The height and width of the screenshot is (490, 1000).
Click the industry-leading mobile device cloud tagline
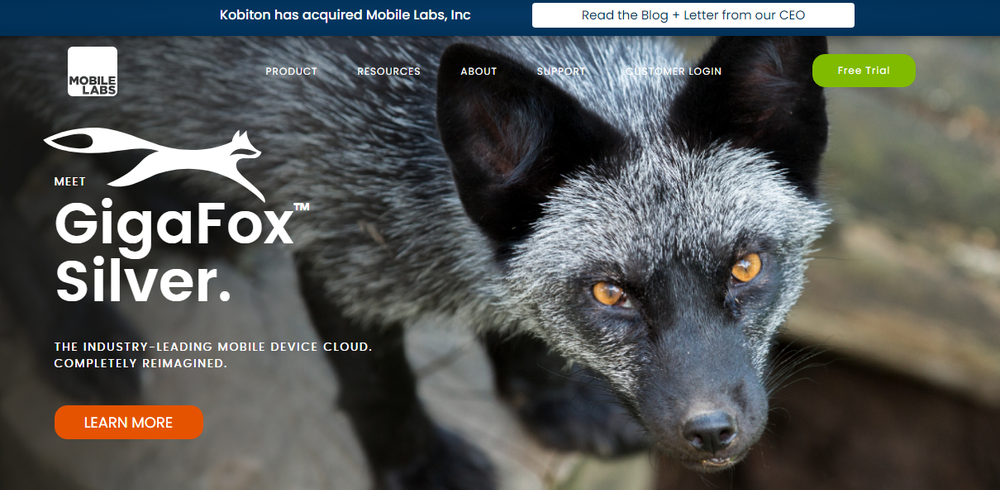(x=213, y=347)
